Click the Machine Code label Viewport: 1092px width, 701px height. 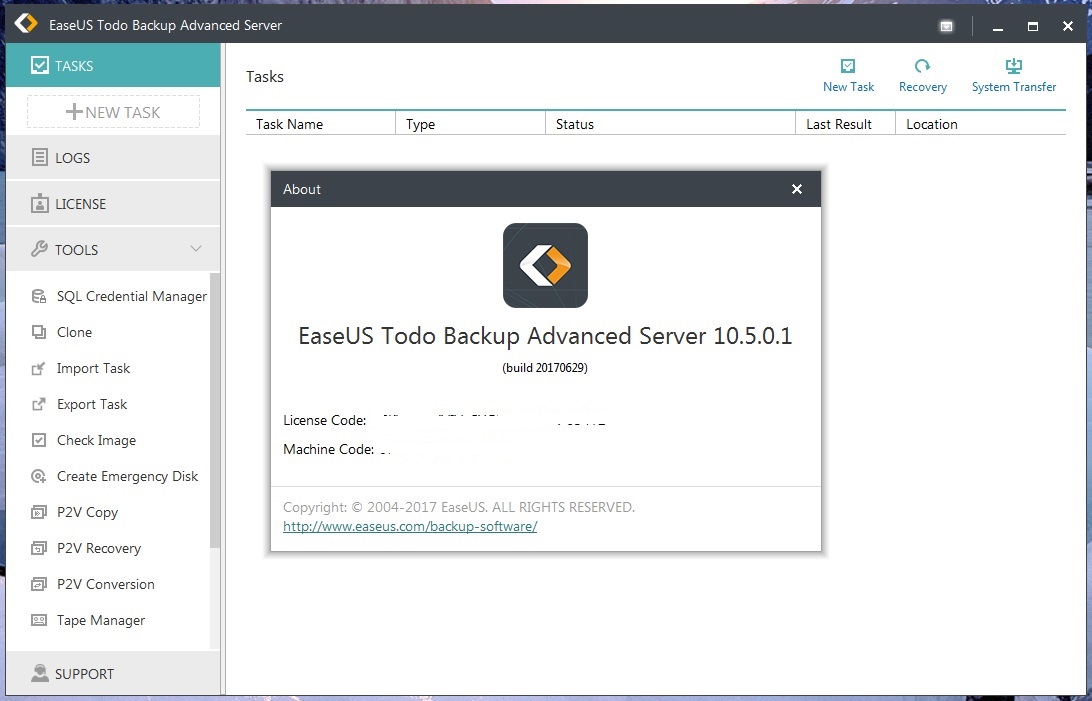tap(328, 449)
